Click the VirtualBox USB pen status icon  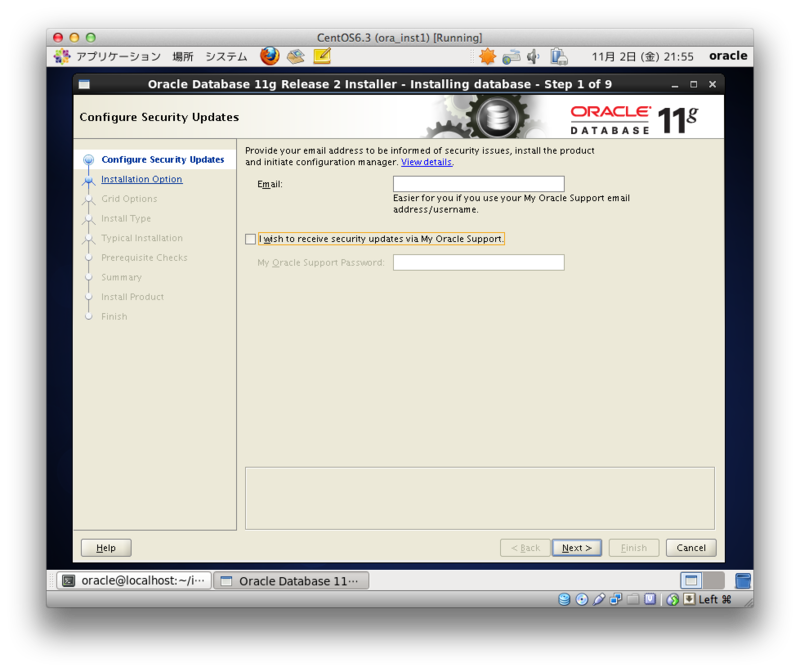tap(598, 599)
